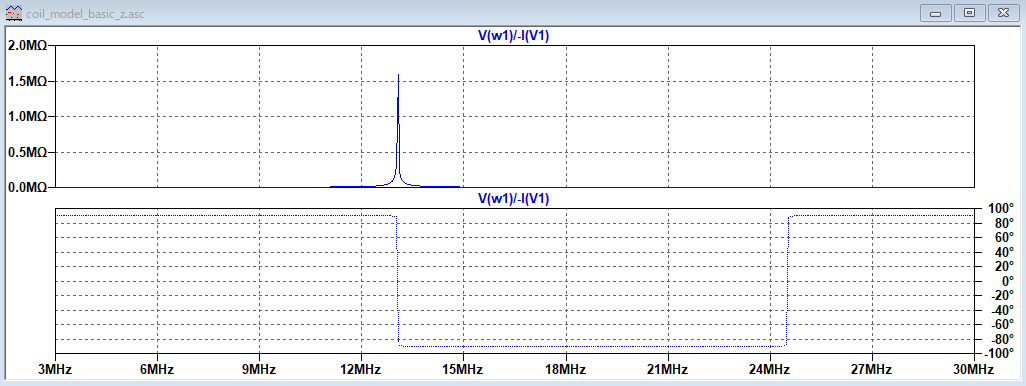1026x386 pixels.
Task: Click the 21MHz frequency axis label
Action: click(x=667, y=370)
